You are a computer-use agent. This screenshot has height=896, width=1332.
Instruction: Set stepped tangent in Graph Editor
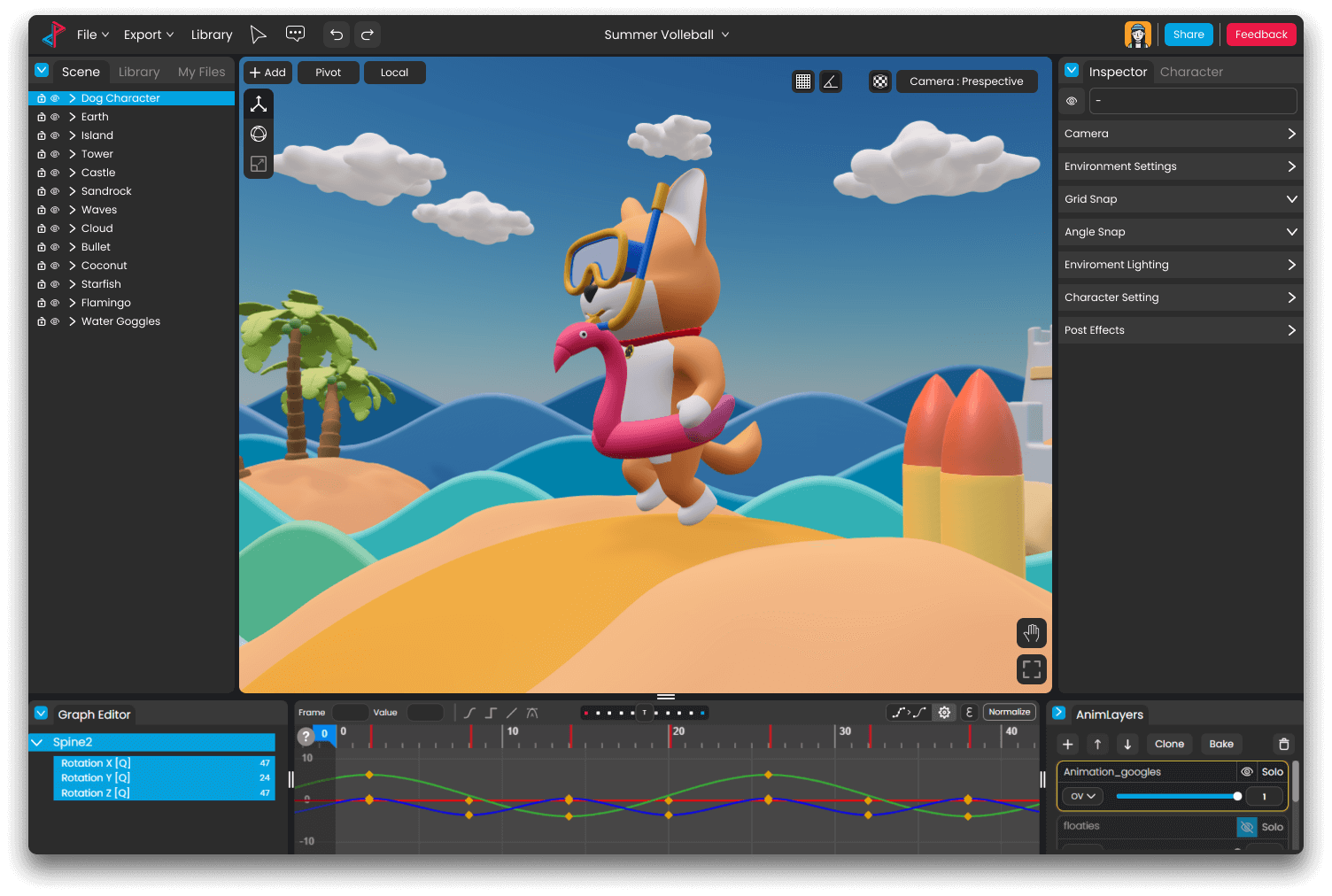click(491, 713)
